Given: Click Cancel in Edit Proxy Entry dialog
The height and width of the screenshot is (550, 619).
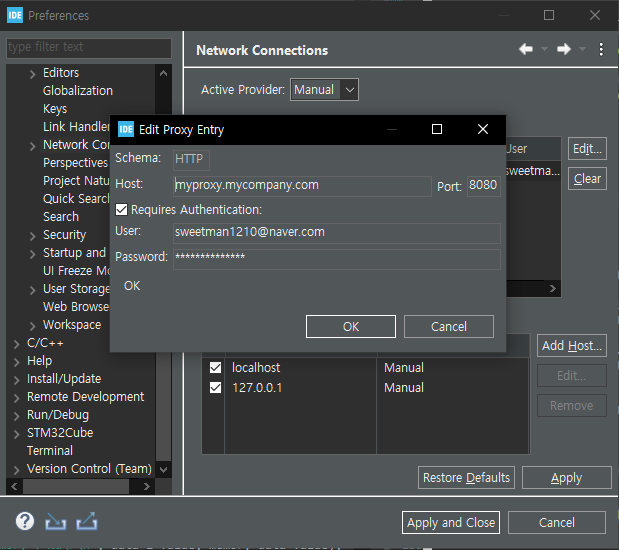Looking at the screenshot, I should pos(448,327).
